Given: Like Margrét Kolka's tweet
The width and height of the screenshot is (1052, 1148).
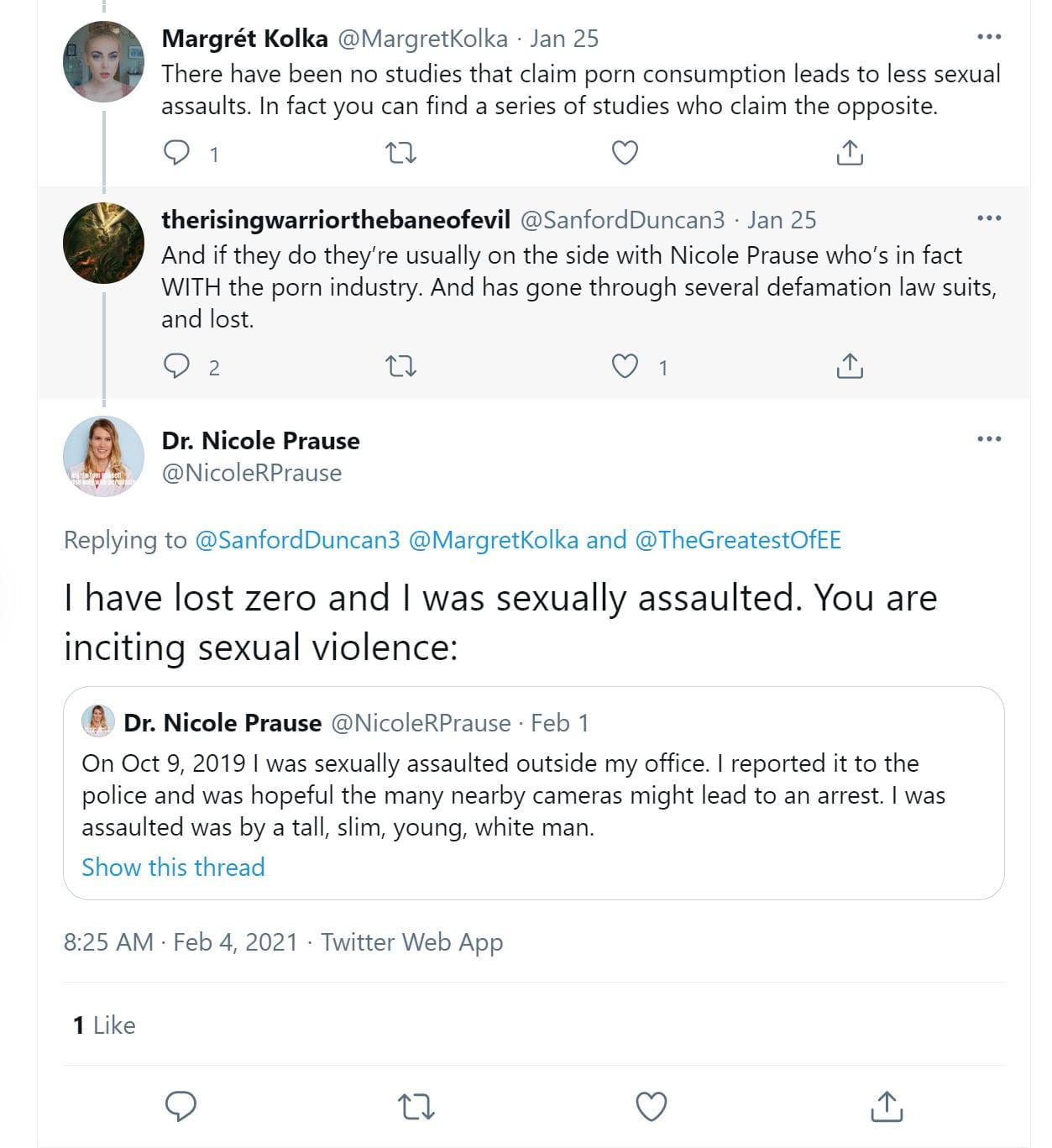Looking at the screenshot, I should coord(624,153).
